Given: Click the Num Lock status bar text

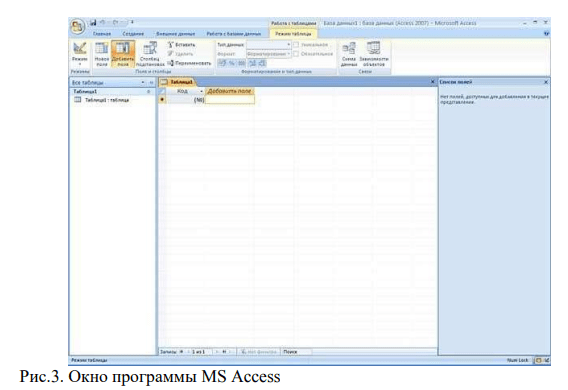Looking at the screenshot, I should click(x=518, y=360).
